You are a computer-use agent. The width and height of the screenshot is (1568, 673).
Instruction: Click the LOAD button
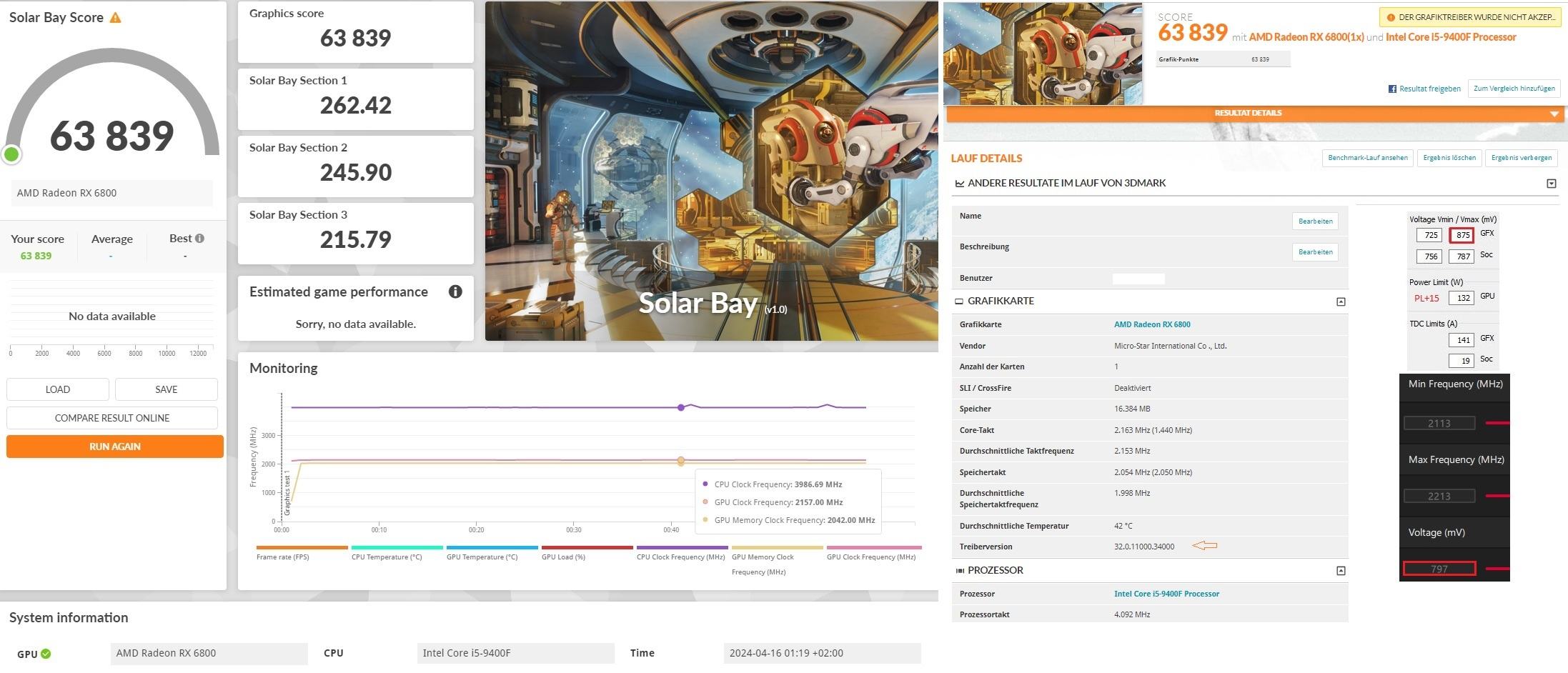click(58, 389)
